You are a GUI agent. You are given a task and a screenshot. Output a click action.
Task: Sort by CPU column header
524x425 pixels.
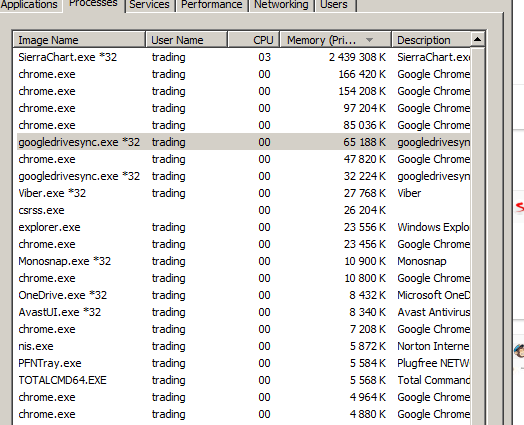pos(254,40)
